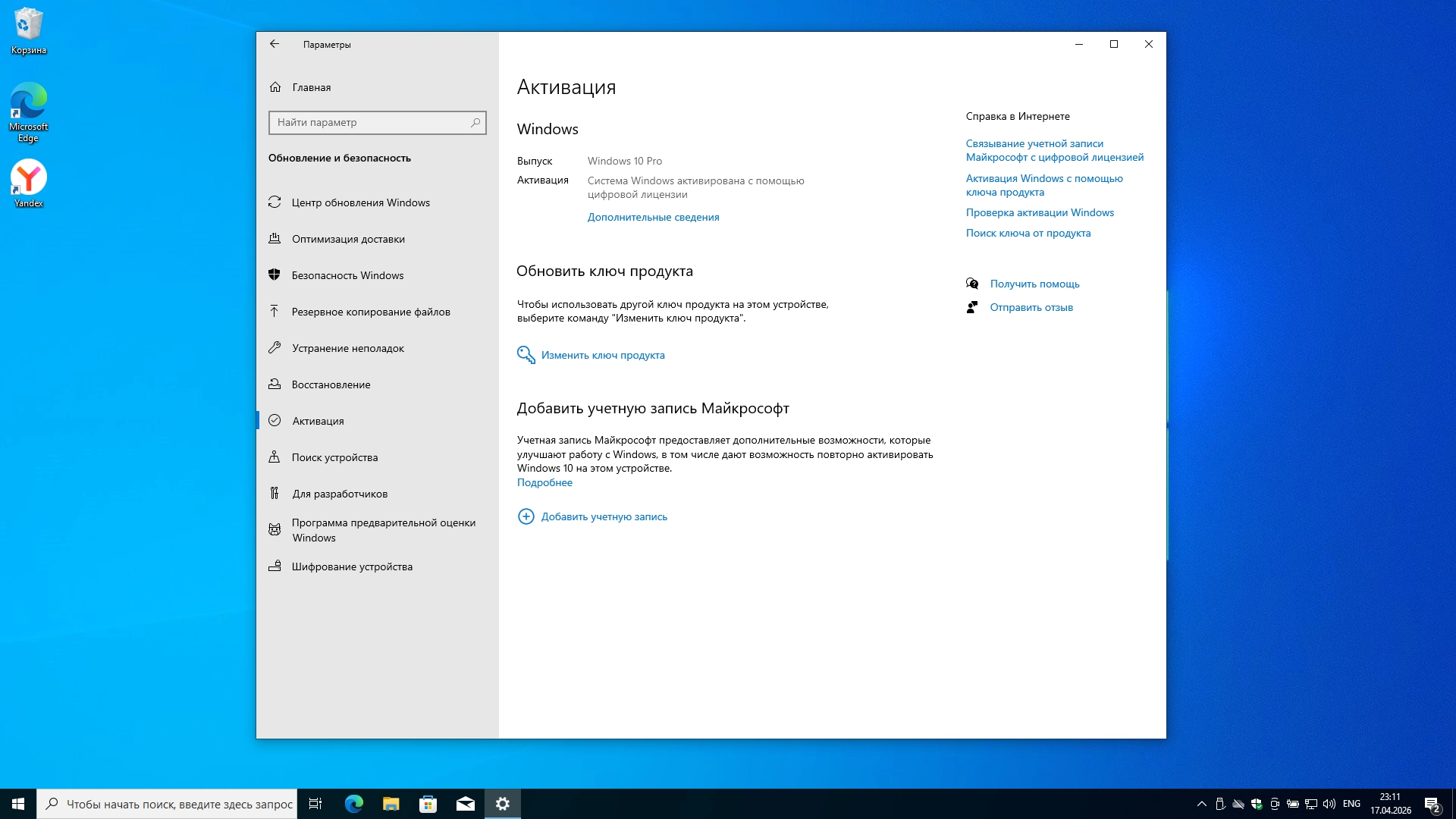Open For developers settings
Screen dimensions: 1456x819
pos(340,494)
